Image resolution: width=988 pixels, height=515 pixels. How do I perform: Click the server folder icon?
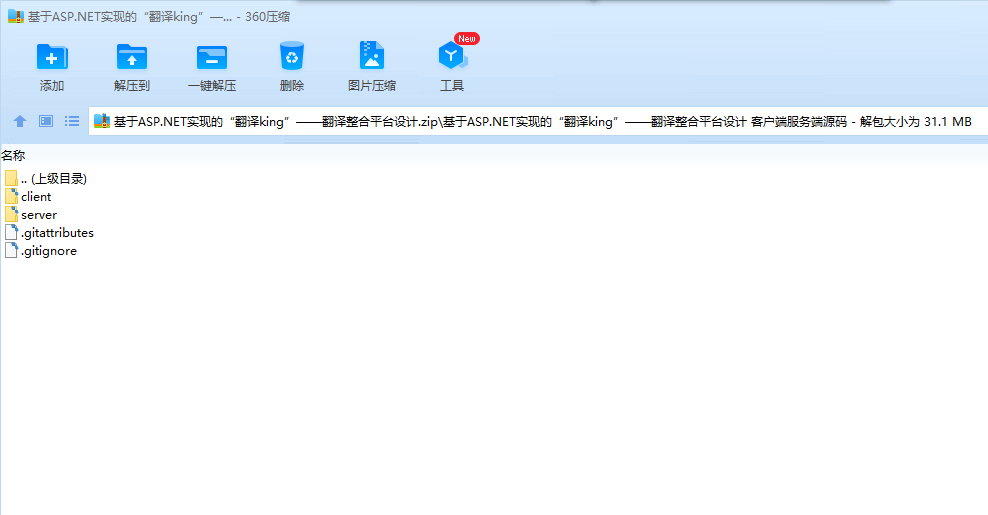11,214
